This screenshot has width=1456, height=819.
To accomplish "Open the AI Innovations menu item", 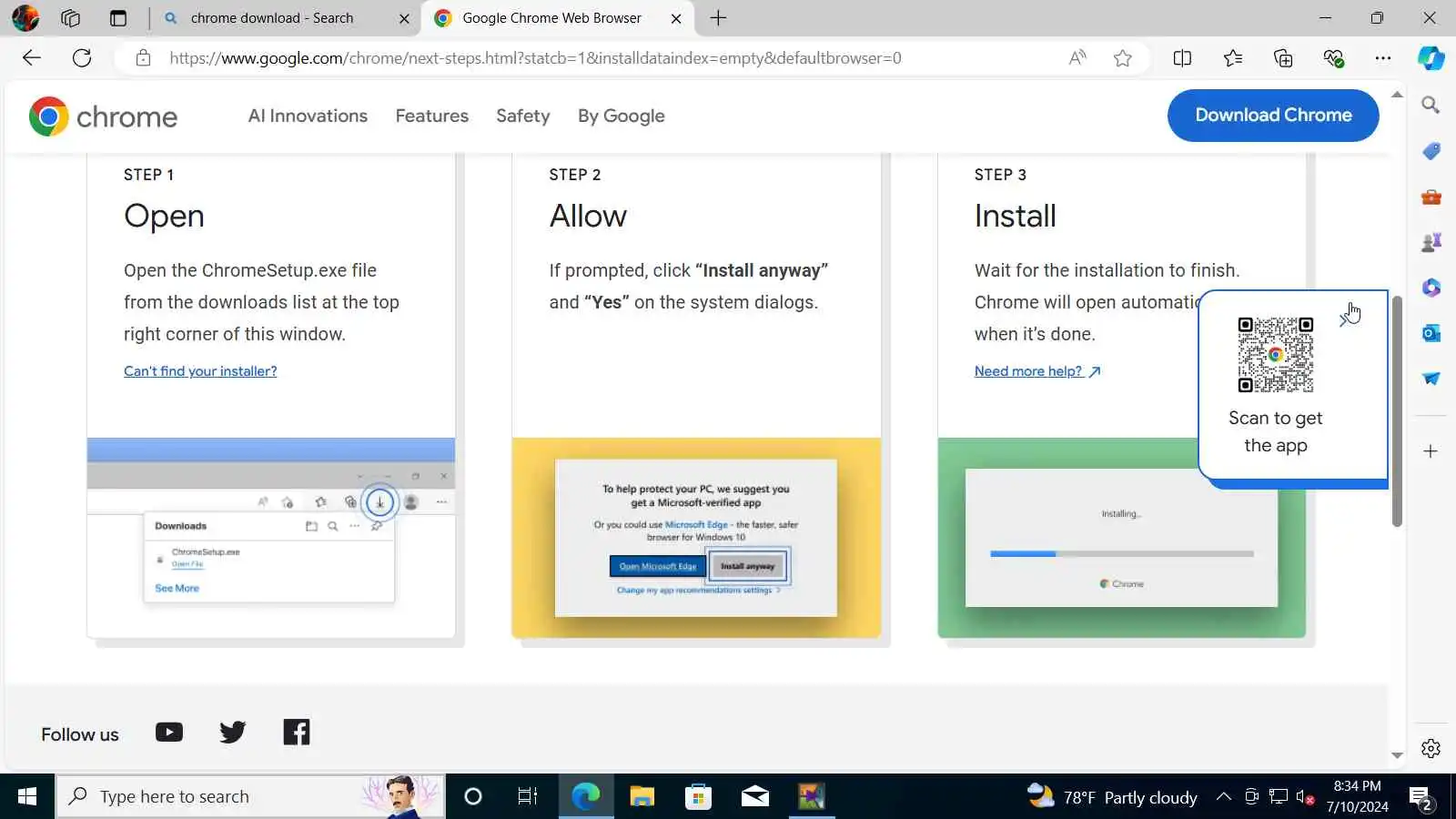I will [308, 116].
